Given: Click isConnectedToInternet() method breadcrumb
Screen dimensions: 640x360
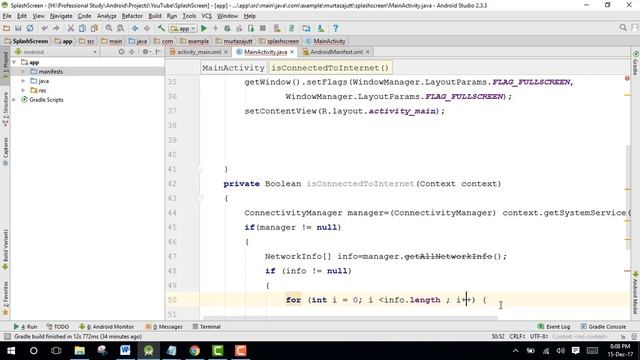Looking at the screenshot, I should (x=330, y=68).
